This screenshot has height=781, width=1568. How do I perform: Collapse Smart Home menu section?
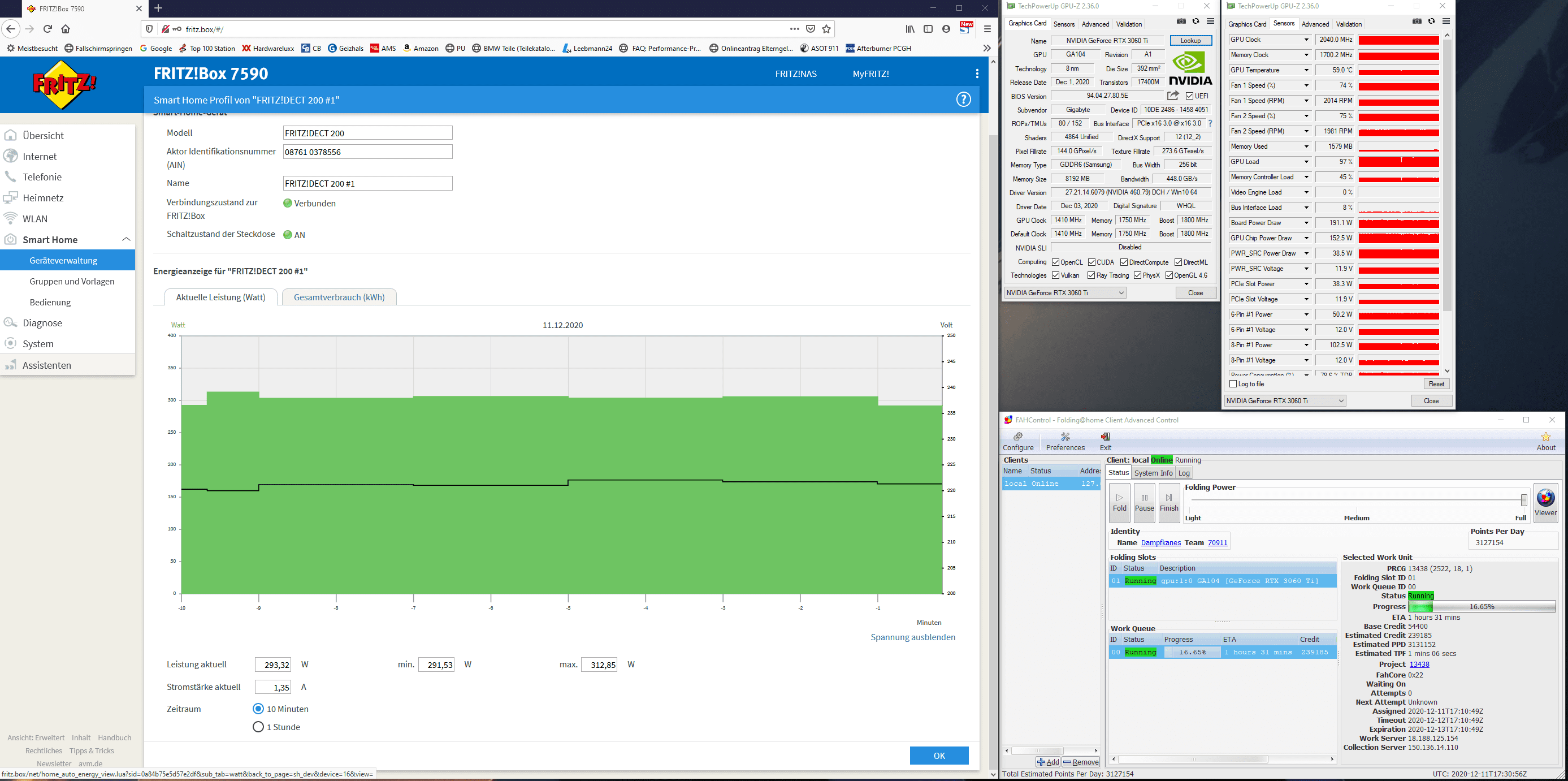tap(126, 239)
